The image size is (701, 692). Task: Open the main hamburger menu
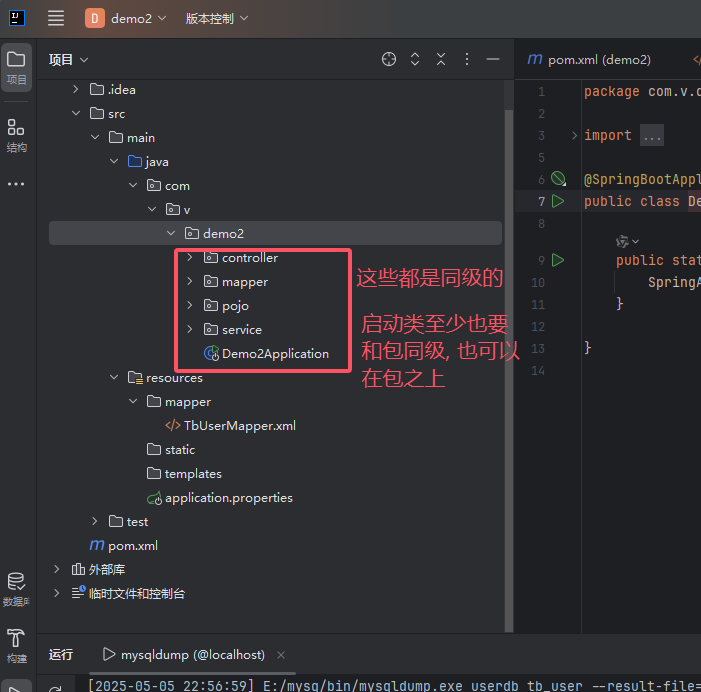pos(56,18)
